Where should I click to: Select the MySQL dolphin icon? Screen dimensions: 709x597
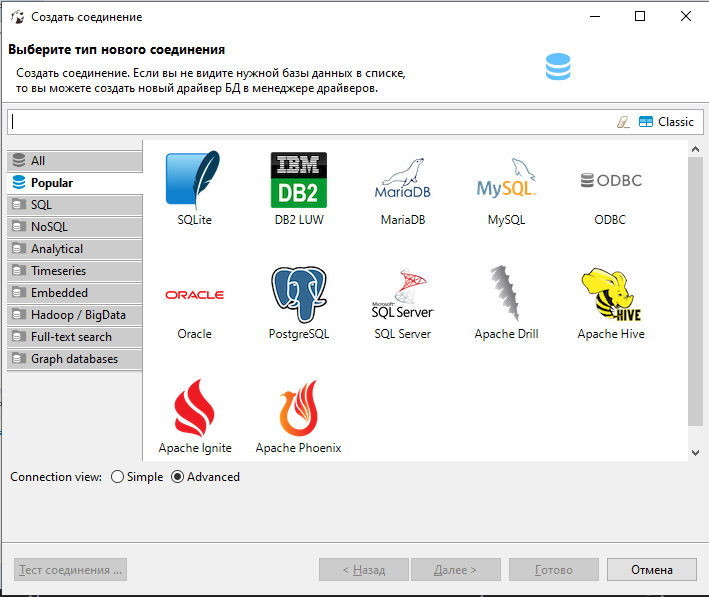coord(506,180)
